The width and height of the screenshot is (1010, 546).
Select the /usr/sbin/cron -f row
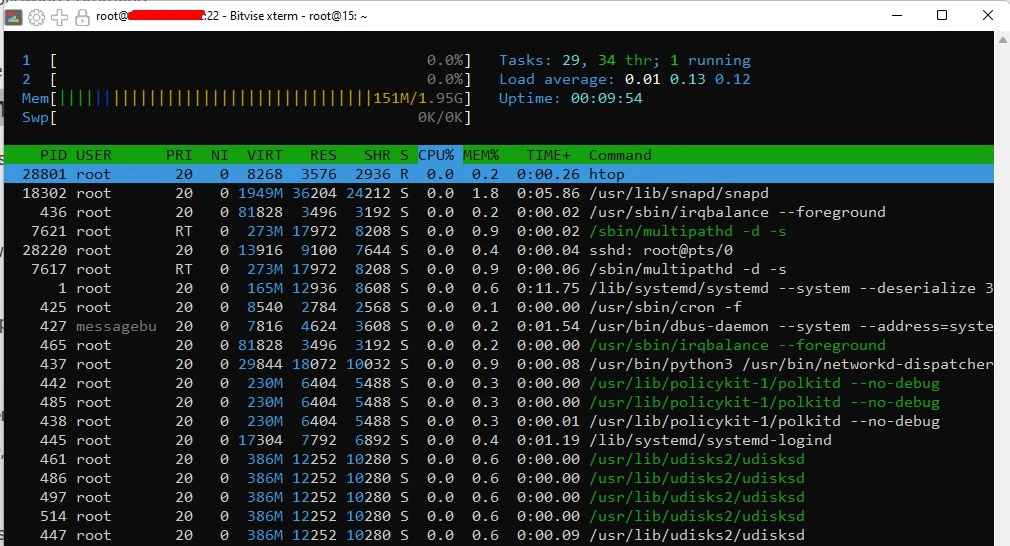[x=499, y=307]
